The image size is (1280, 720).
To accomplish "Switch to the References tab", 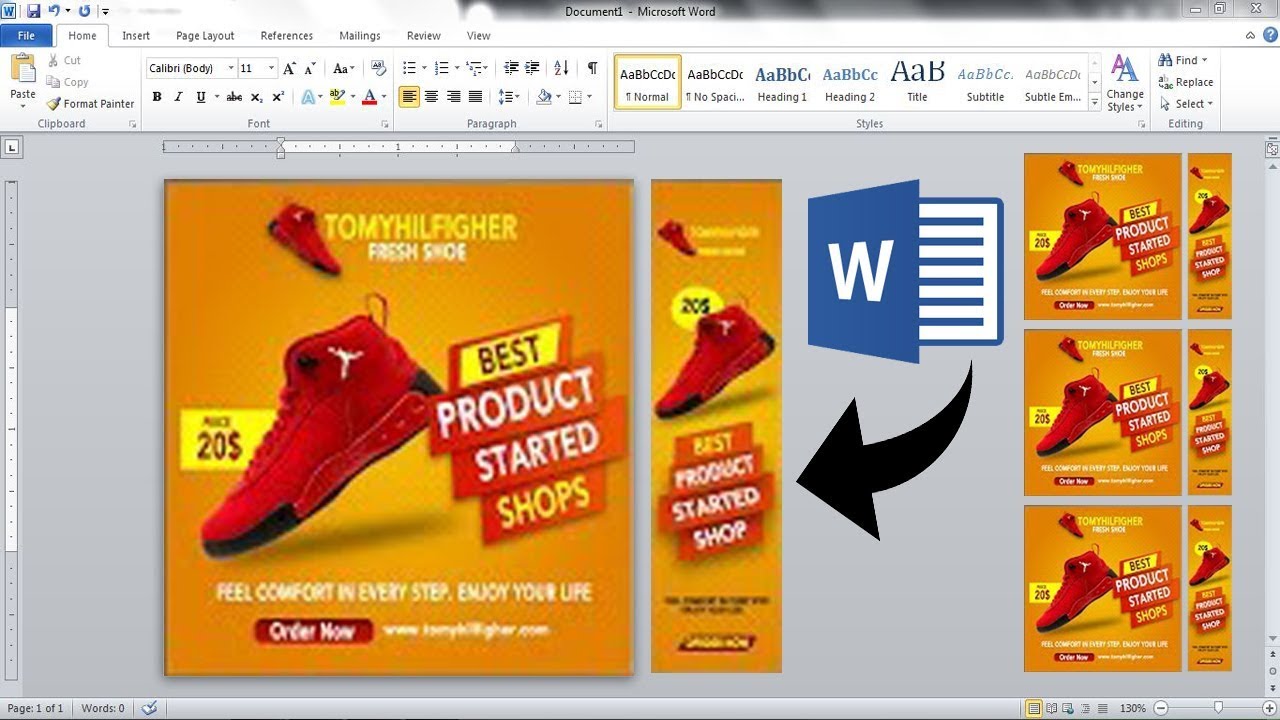I will coord(287,35).
